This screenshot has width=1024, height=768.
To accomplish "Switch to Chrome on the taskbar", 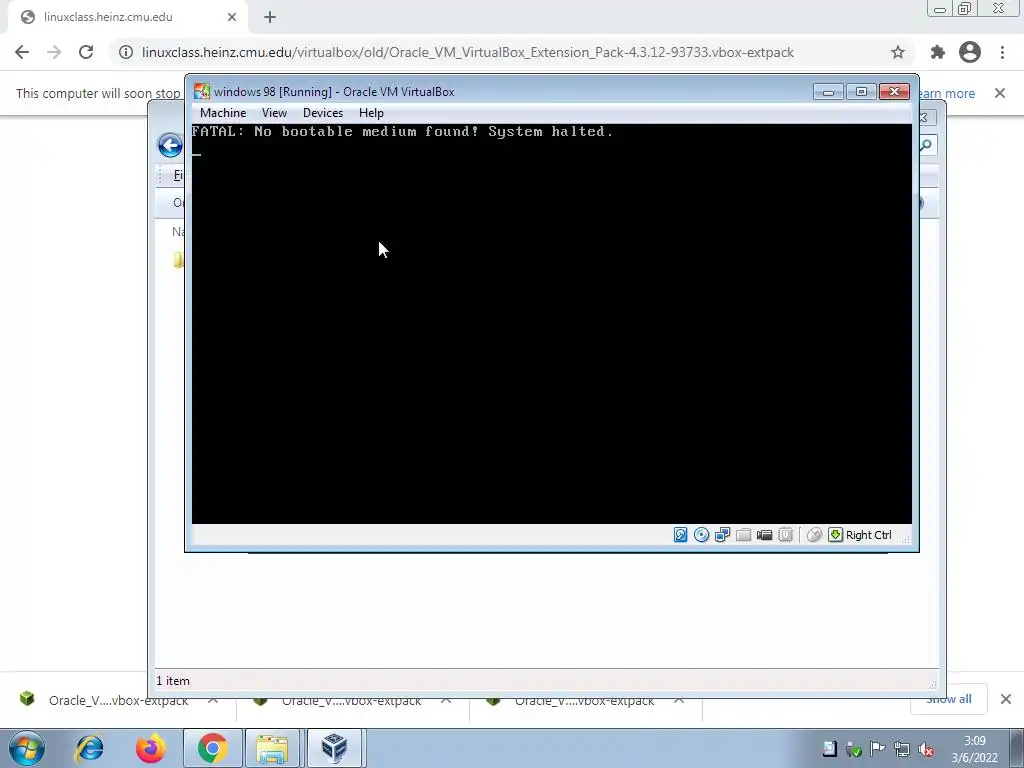I will click(212, 748).
